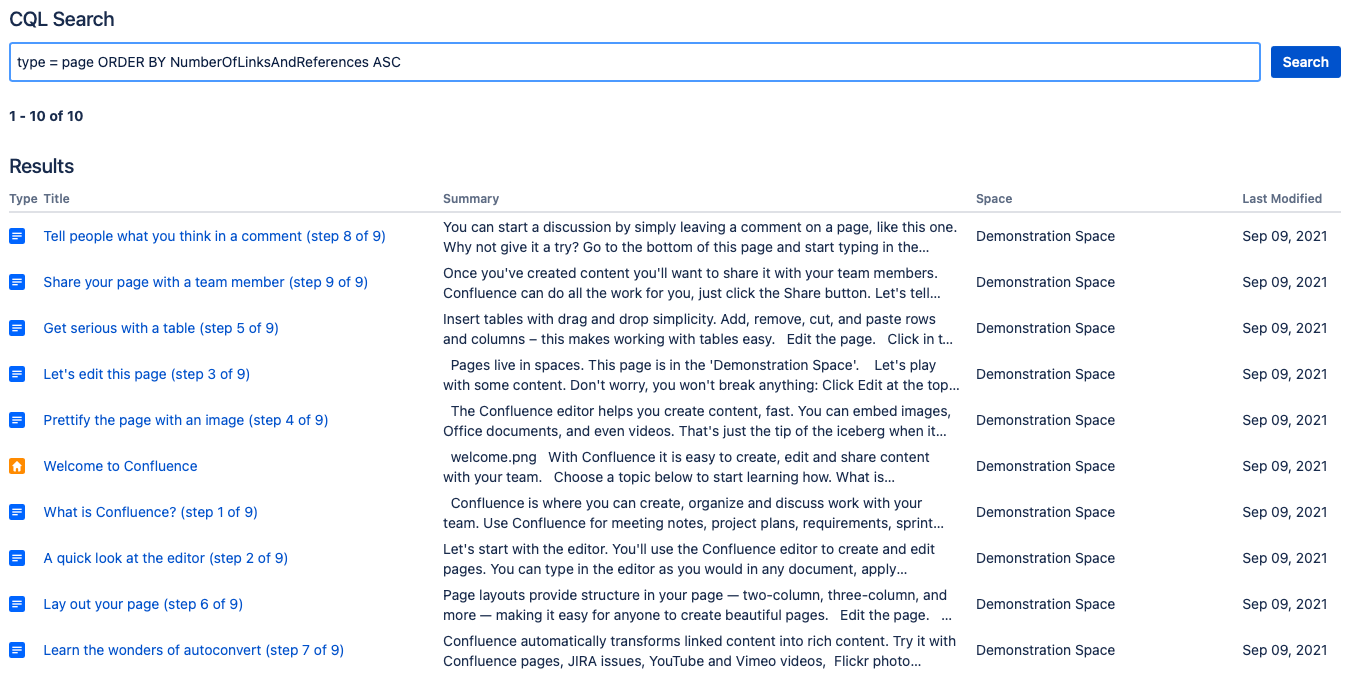Image resolution: width=1351 pixels, height=674 pixels.
Task: Click Sep 09, 2021 date in 'What is Confluence?' row
Action: click(x=1285, y=512)
